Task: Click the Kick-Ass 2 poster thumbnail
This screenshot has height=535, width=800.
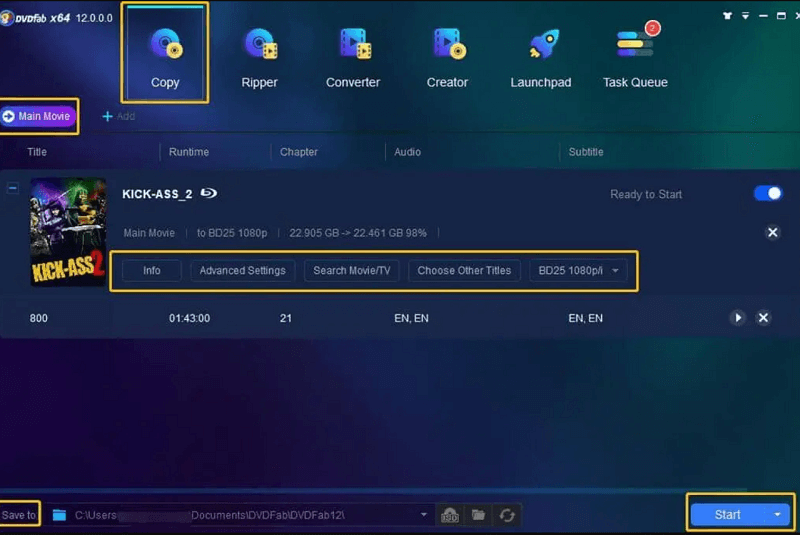Action: [x=68, y=232]
